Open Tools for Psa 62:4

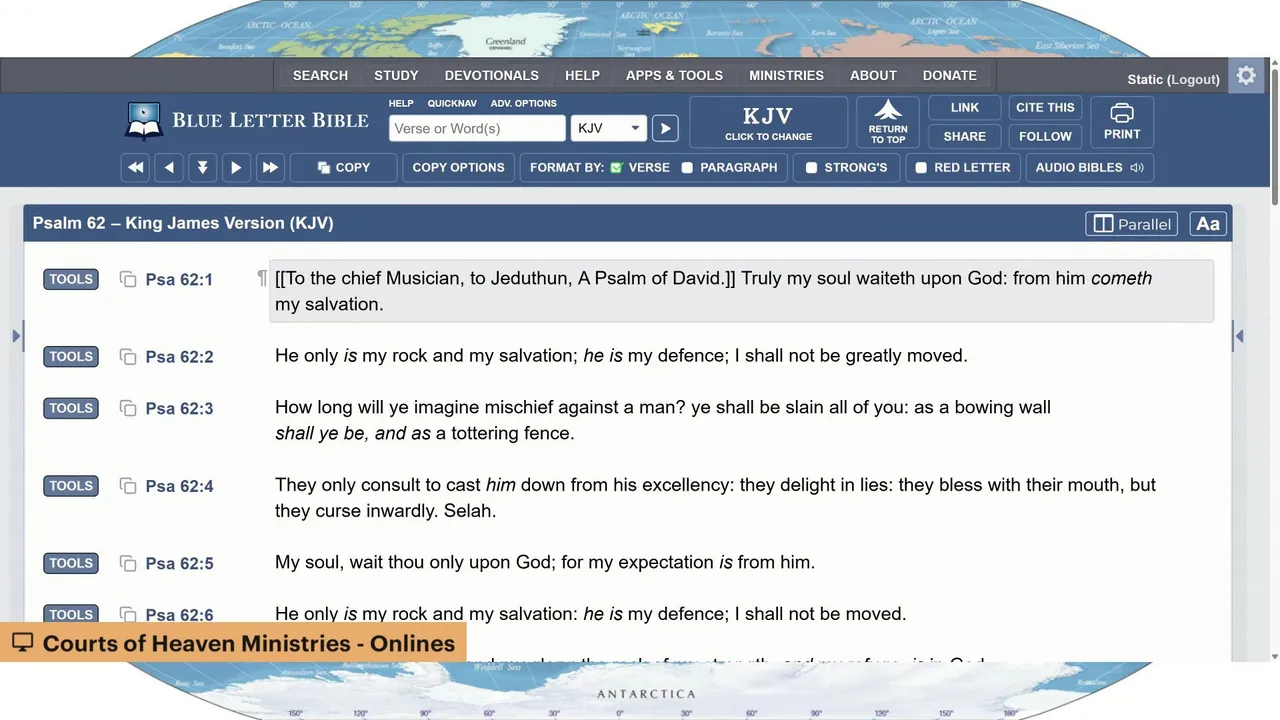[x=71, y=486]
